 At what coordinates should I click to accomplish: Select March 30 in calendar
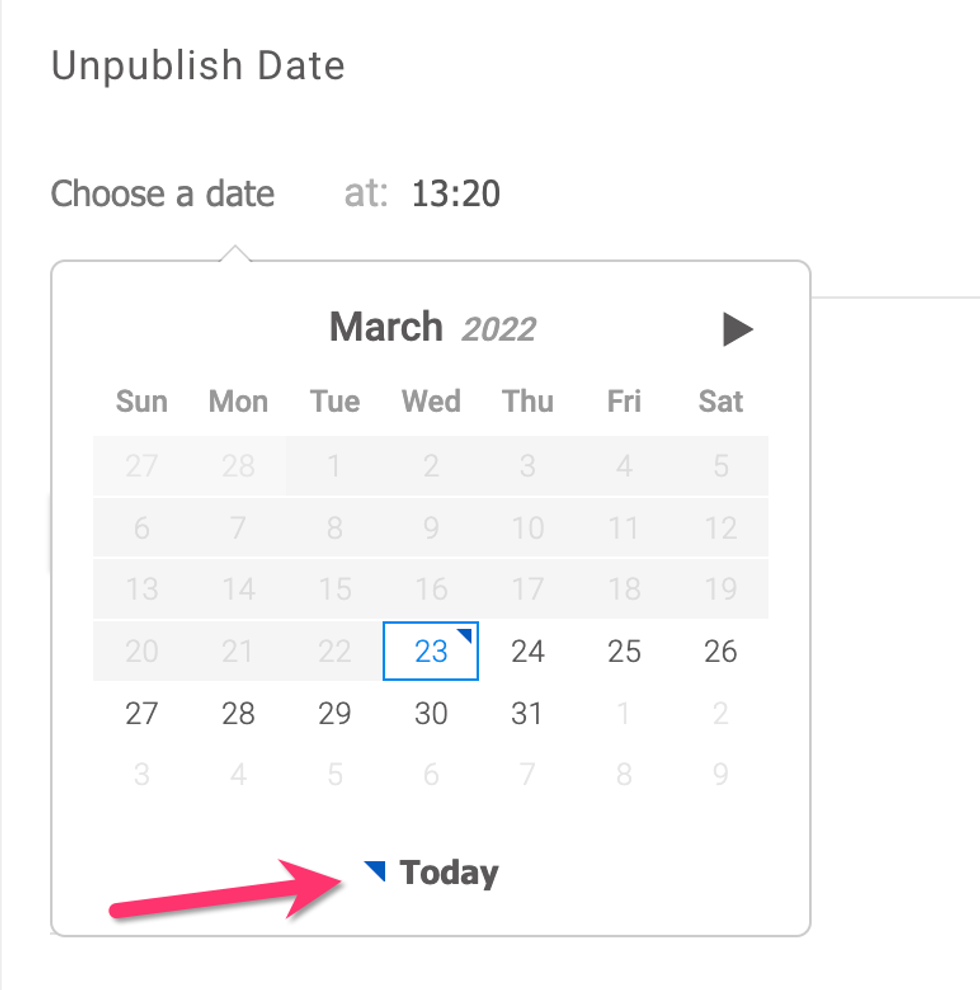tap(431, 713)
